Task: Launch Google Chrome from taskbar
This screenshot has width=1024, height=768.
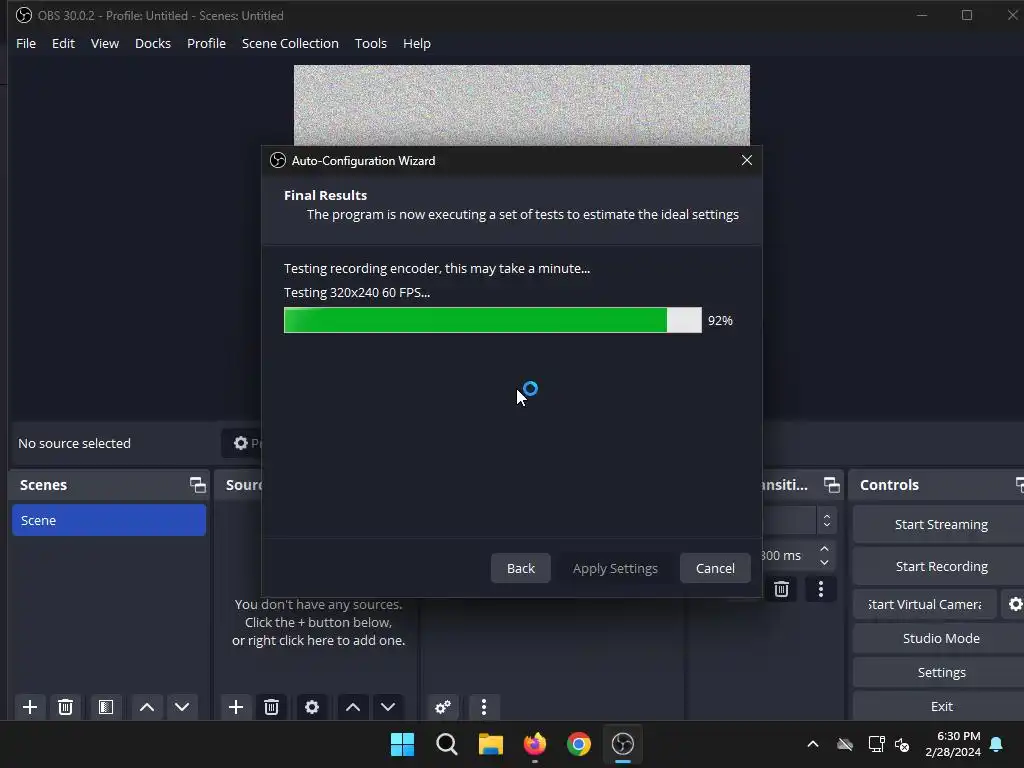Action: click(579, 744)
